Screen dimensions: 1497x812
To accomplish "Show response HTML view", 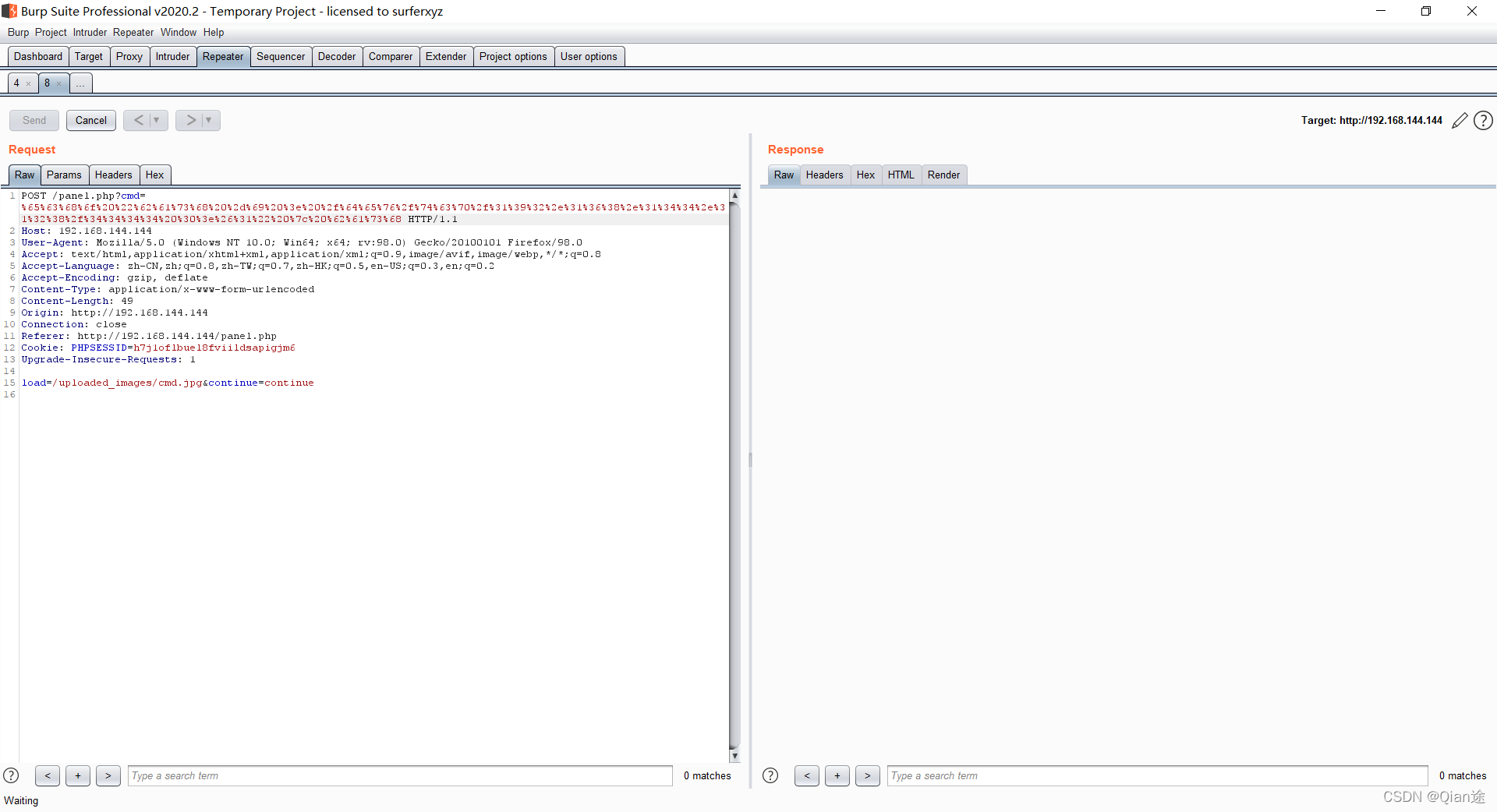I will click(901, 175).
